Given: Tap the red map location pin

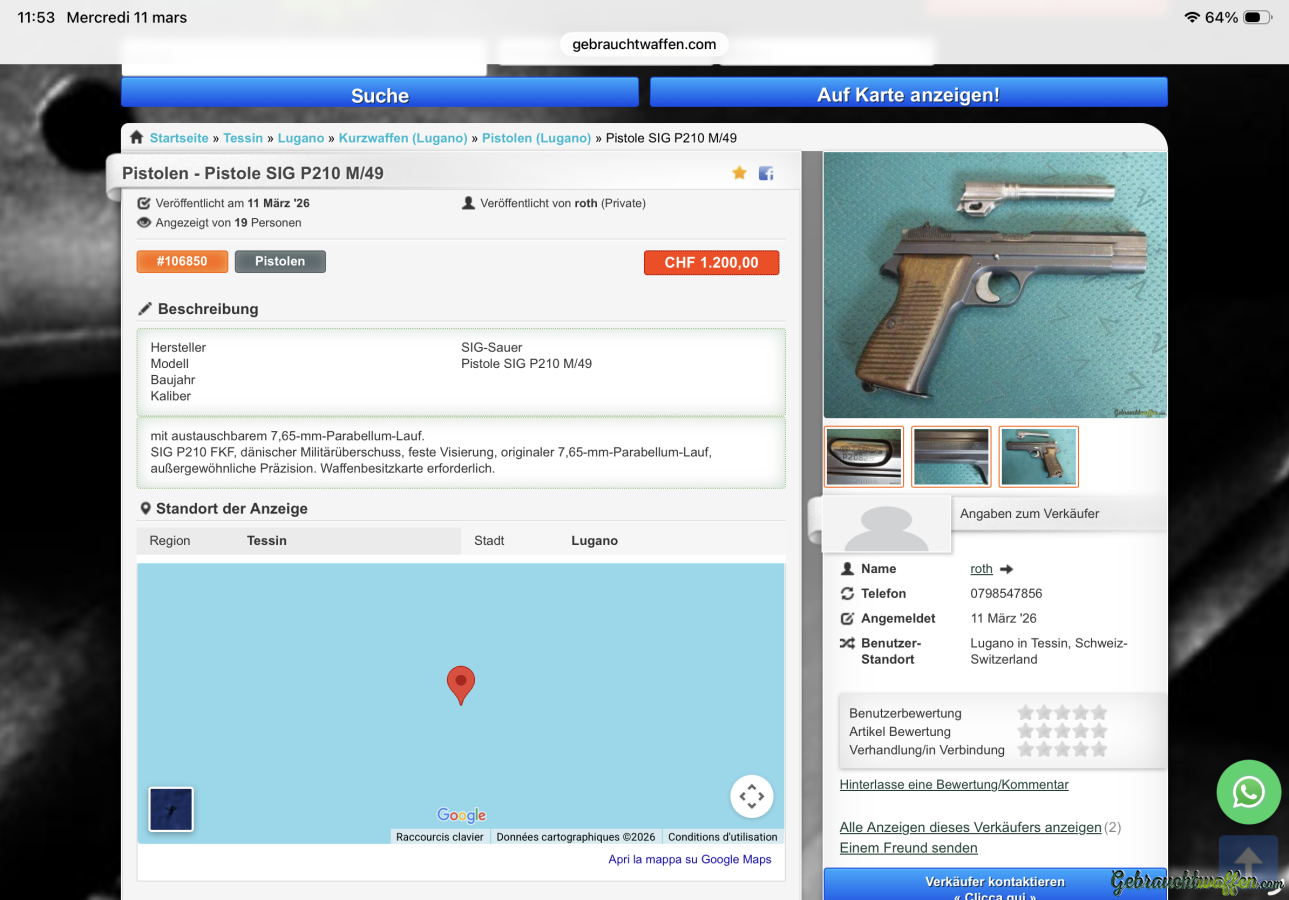Looking at the screenshot, I should pos(460,684).
